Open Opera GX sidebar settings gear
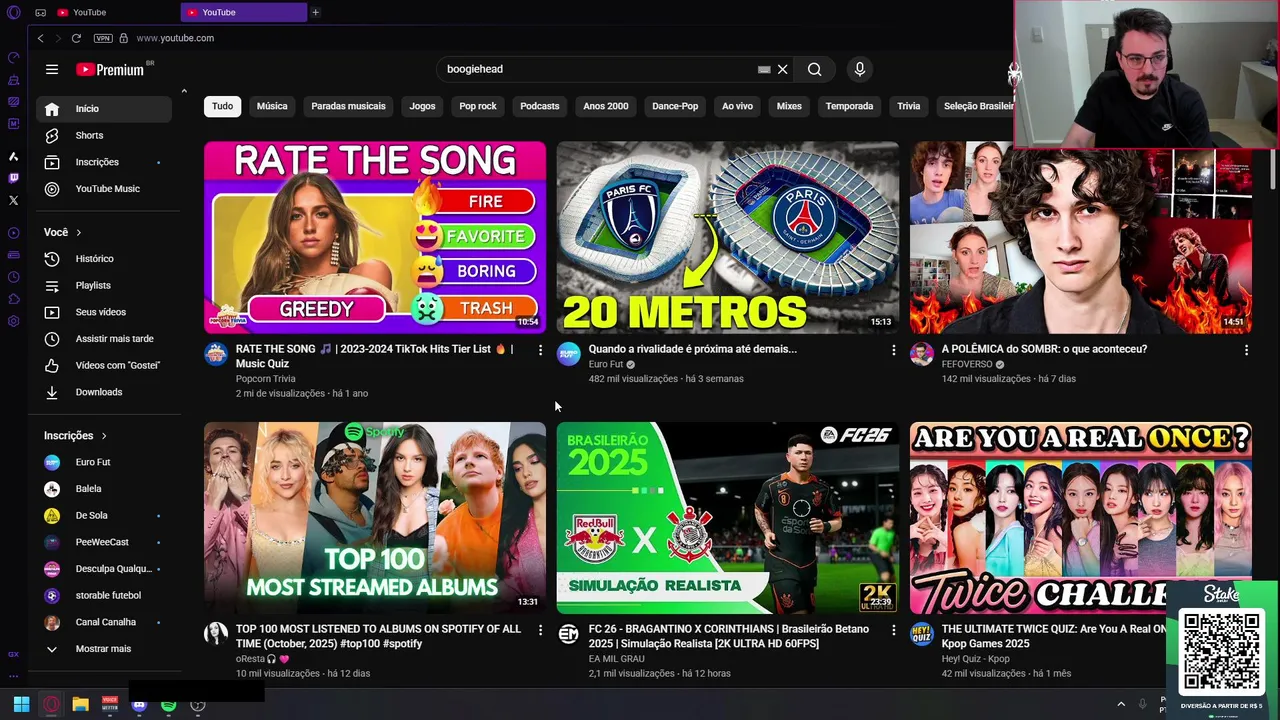This screenshot has width=1280, height=720. pos(13,321)
